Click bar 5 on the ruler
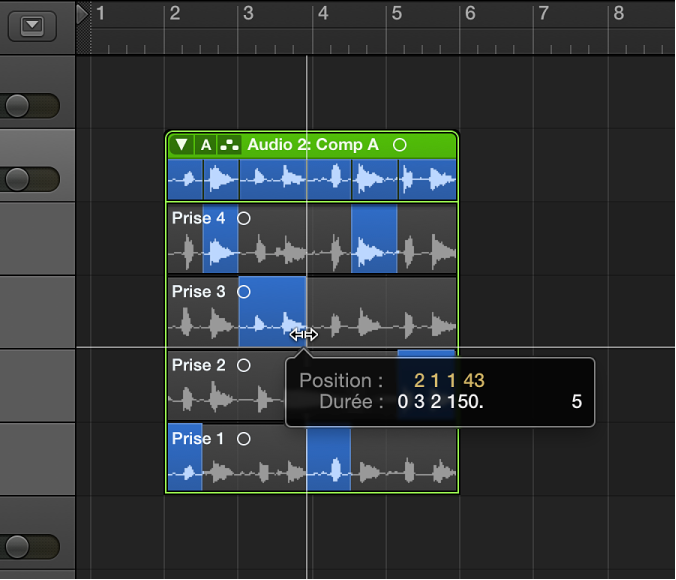Viewport: 676px width, 580px height. tap(397, 14)
